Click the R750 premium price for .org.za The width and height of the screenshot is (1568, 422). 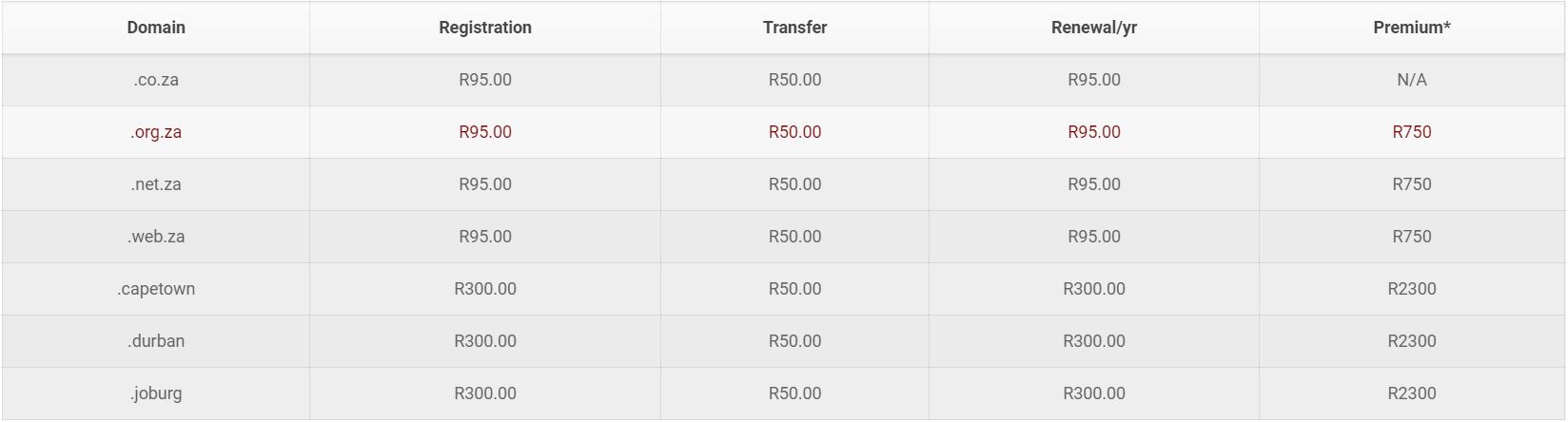[1412, 132]
